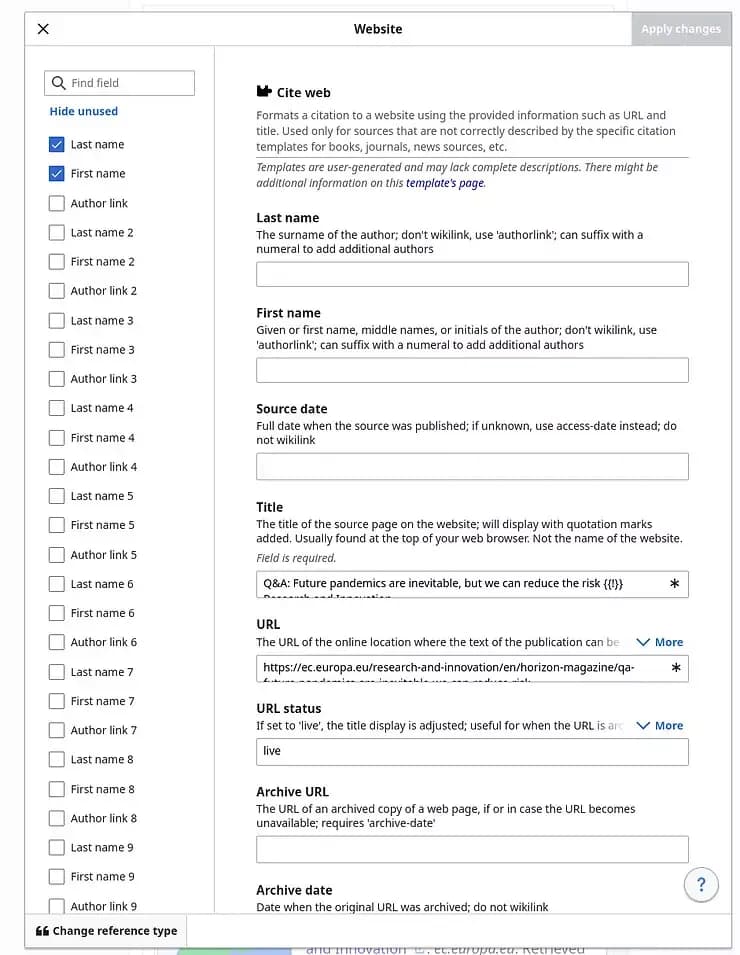Expand More options beside URL status

coord(660,725)
